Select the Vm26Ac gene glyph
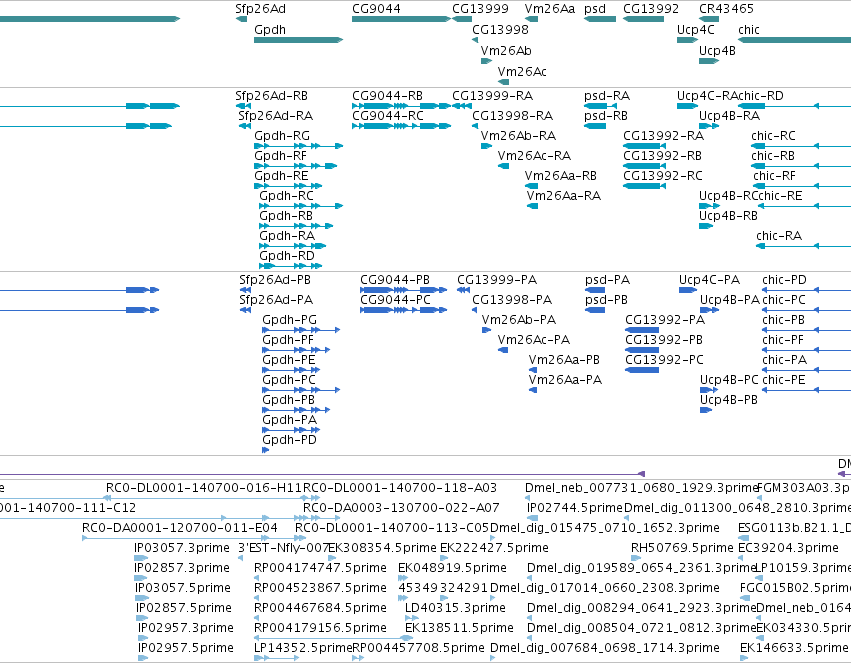The width and height of the screenshot is (851, 663). point(504,82)
